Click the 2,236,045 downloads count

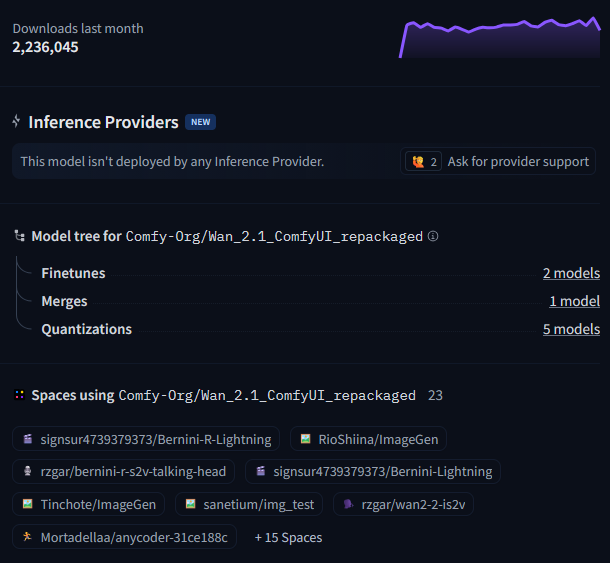tap(45, 47)
